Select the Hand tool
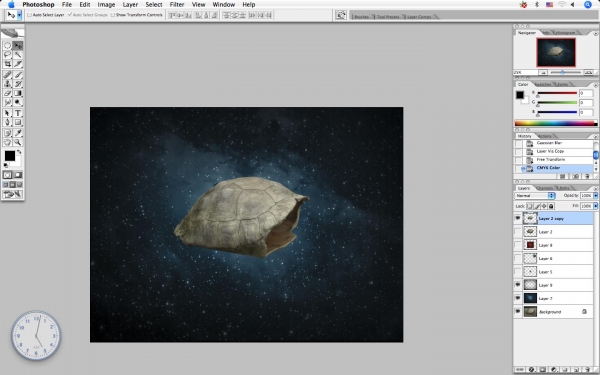The height and width of the screenshot is (375, 600). 7,142
